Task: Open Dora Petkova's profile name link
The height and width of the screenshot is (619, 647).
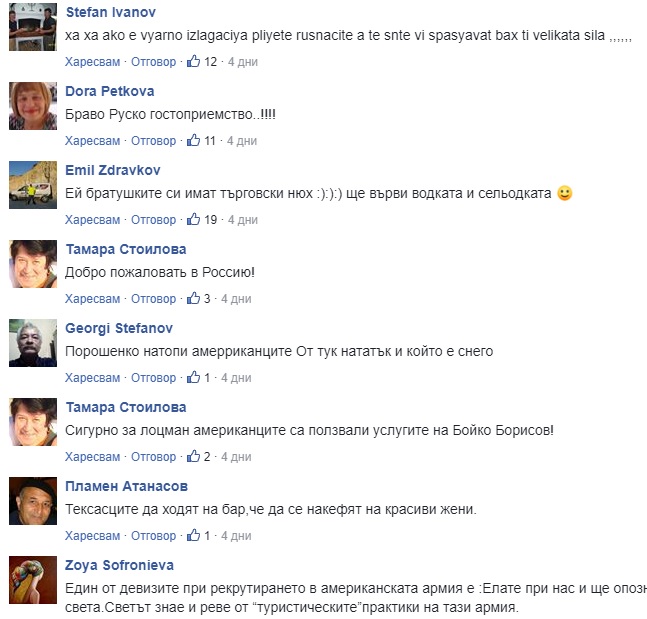Action: pos(110,91)
